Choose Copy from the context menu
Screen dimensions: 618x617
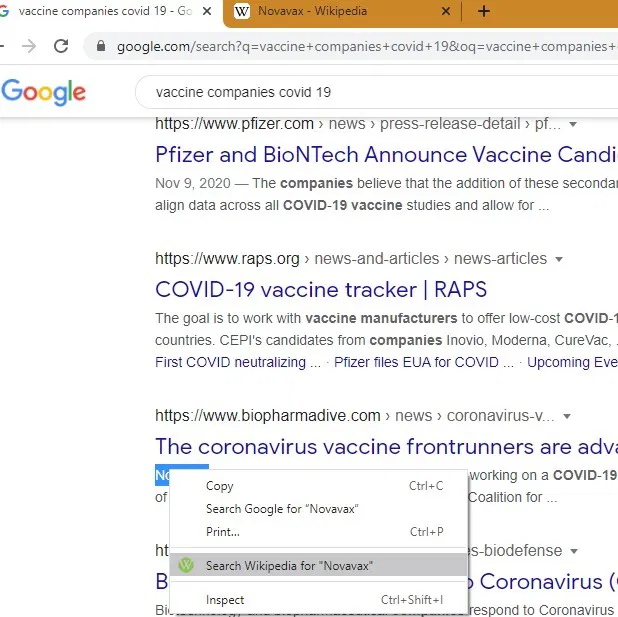pyautogui.click(x=318, y=486)
